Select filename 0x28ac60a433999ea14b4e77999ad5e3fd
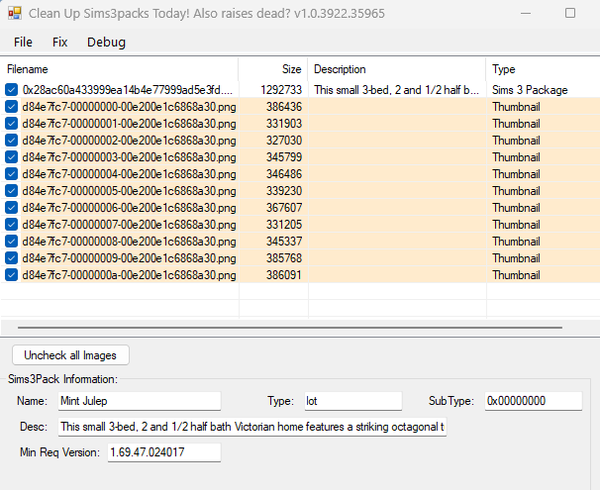The height and width of the screenshot is (490, 600). pyautogui.click(x=127, y=90)
